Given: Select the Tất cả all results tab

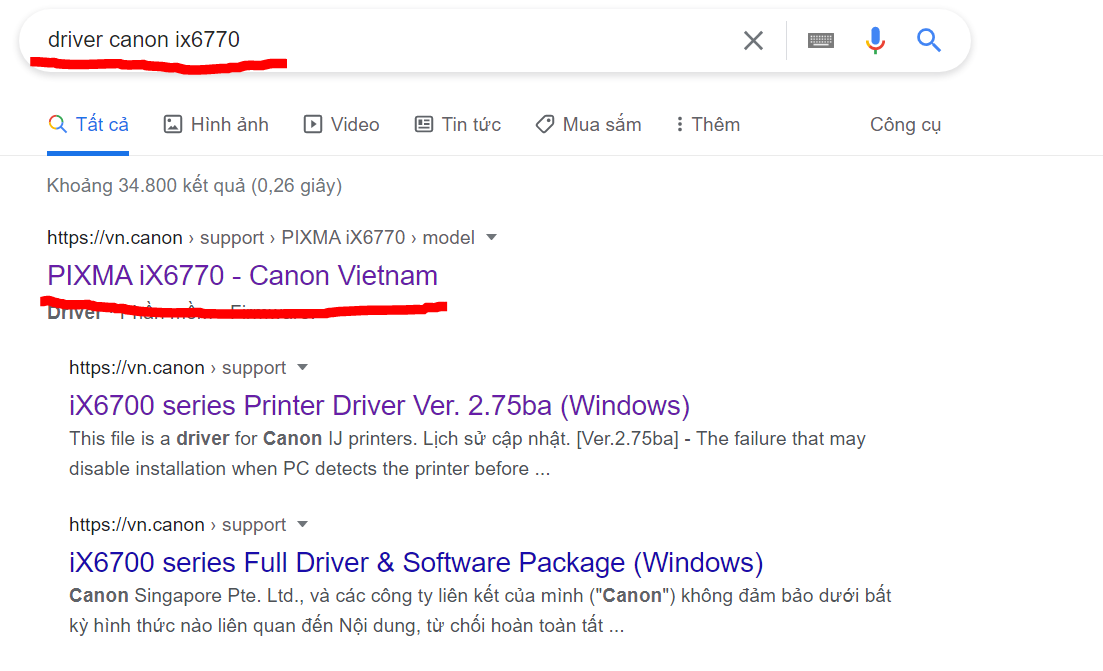Looking at the screenshot, I should click(x=88, y=125).
